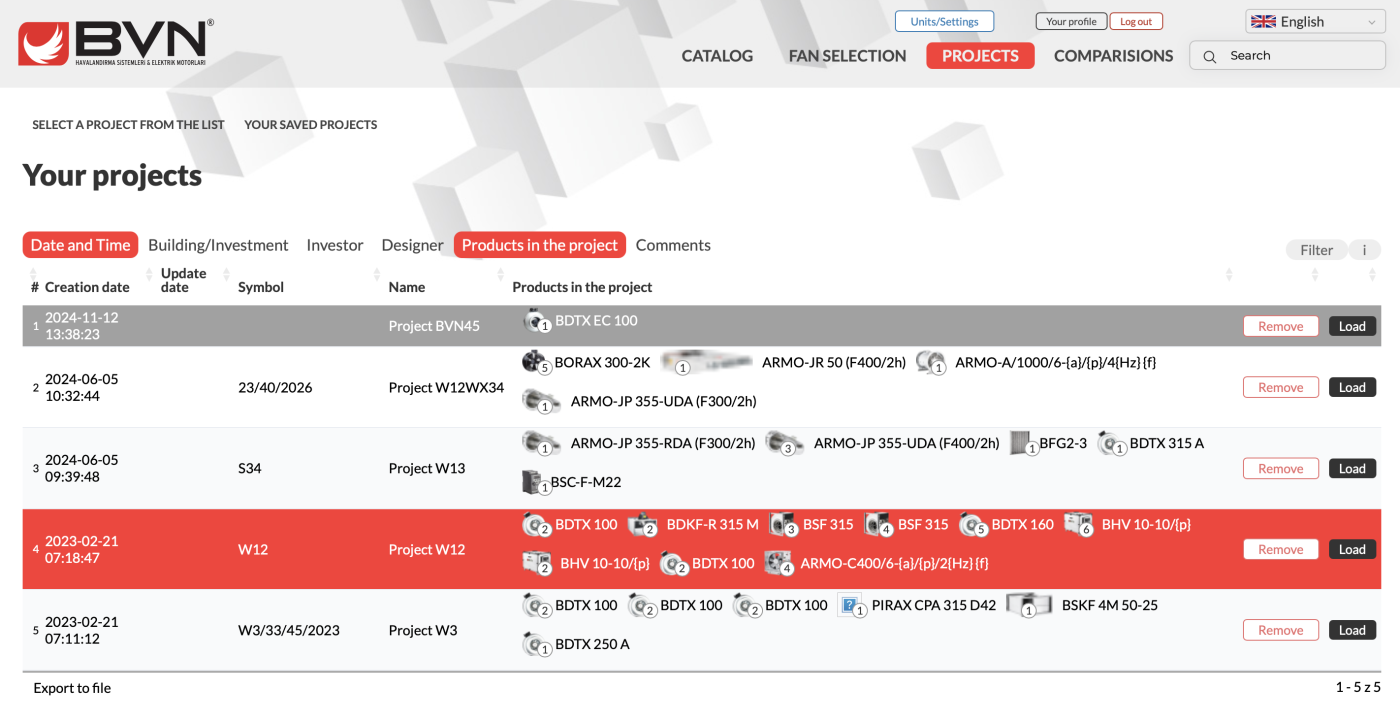Image resolution: width=1400 pixels, height=721 pixels.
Task: Click the Export to file link
Action: coord(72,688)
